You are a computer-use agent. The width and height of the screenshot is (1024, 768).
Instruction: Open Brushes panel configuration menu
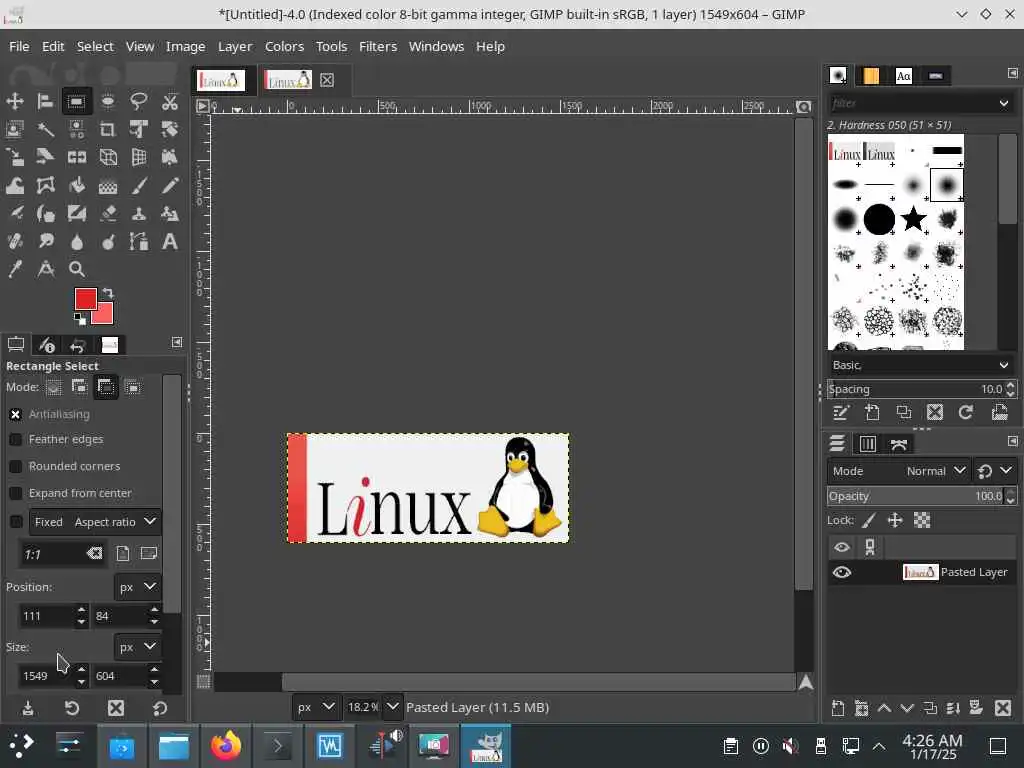(x=1012, y=73)
